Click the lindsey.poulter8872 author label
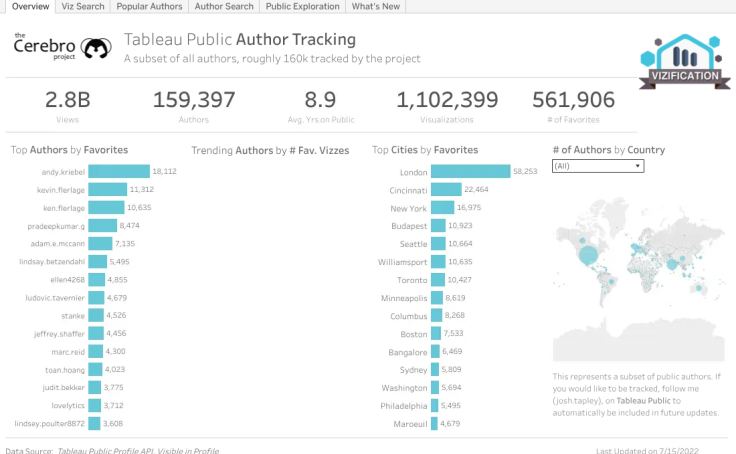736x454 pixels. (49, 423)
